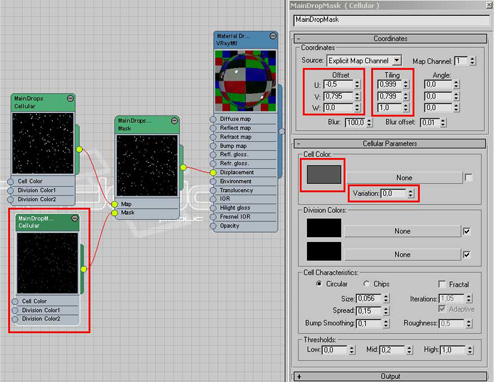Viewport: 494px width, 382px height.
Task: Toggle the first Division Colors map checkbox
Action: click(x=467, y=231)
